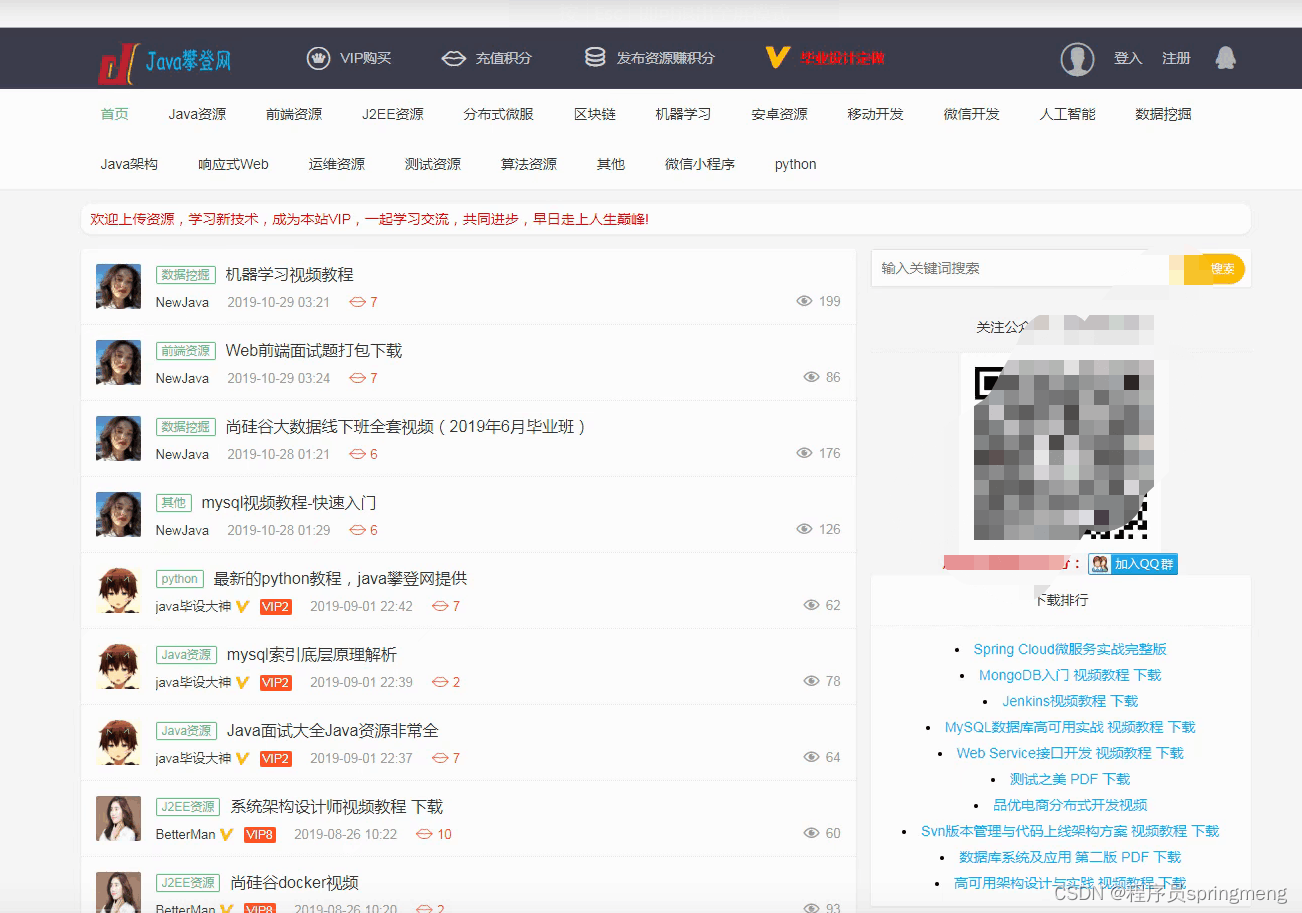
Task: Click the crown icon beside VIP购买
Action: tap(318, 58)
